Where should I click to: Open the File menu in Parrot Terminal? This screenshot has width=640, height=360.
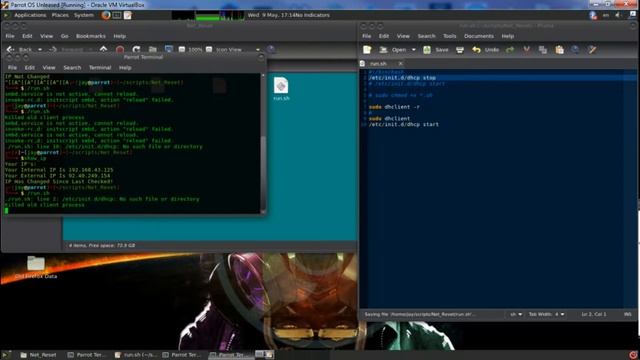point(12,68)
